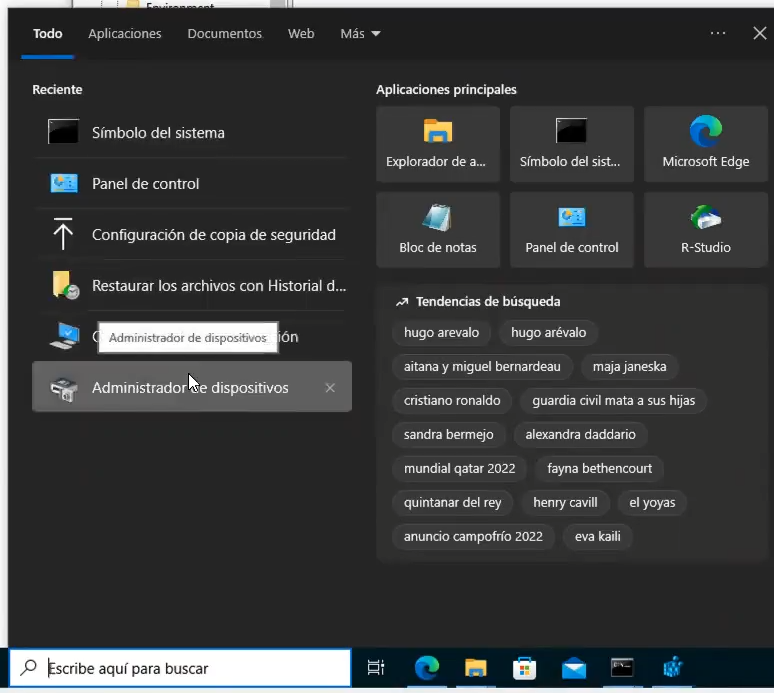The height and width of the screenshot is (693, 774).
Task: Search trend sandra bermejo
Action: [x=449, y=434]
